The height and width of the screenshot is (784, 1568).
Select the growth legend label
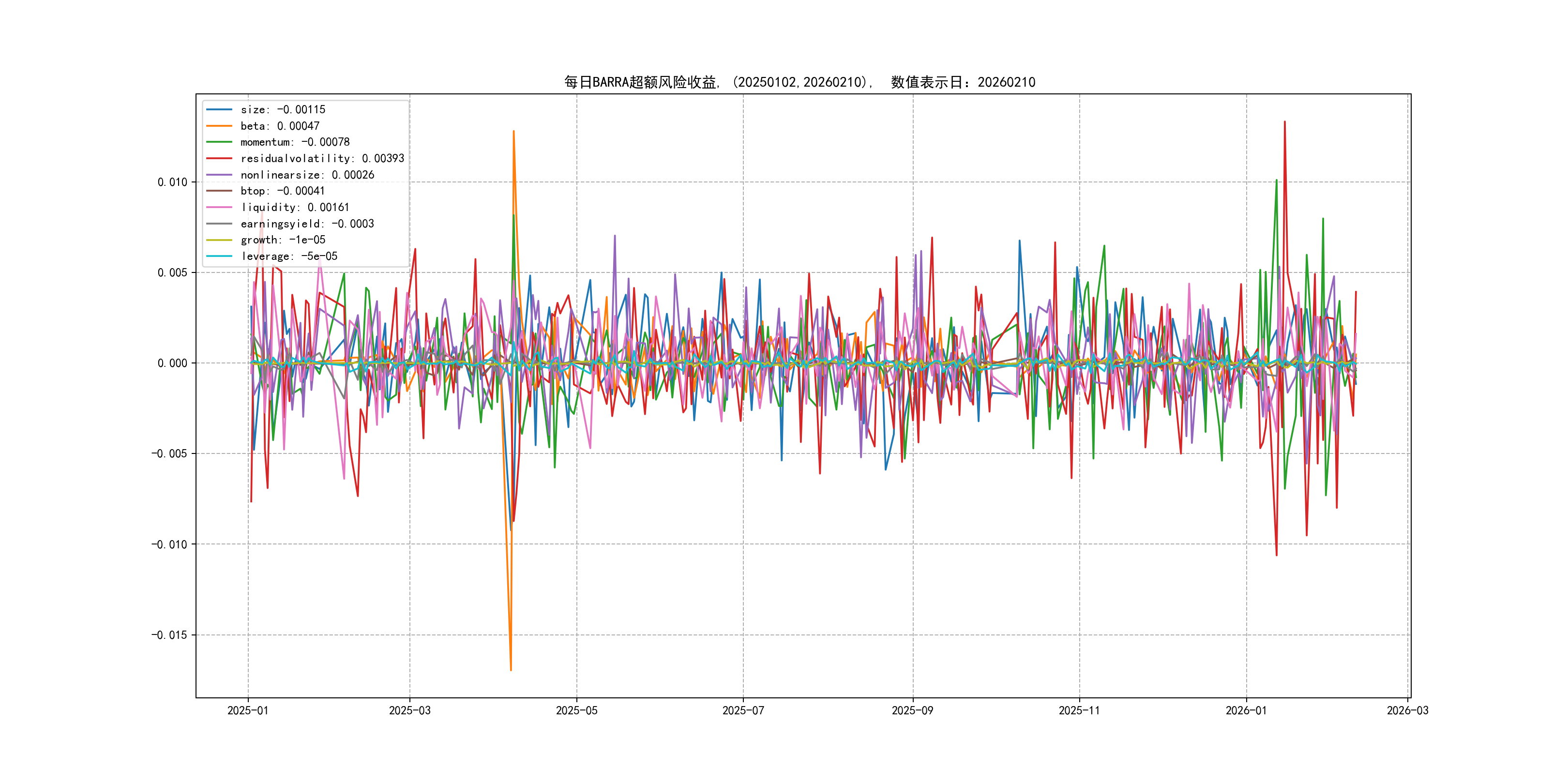[x=283, y=240]
